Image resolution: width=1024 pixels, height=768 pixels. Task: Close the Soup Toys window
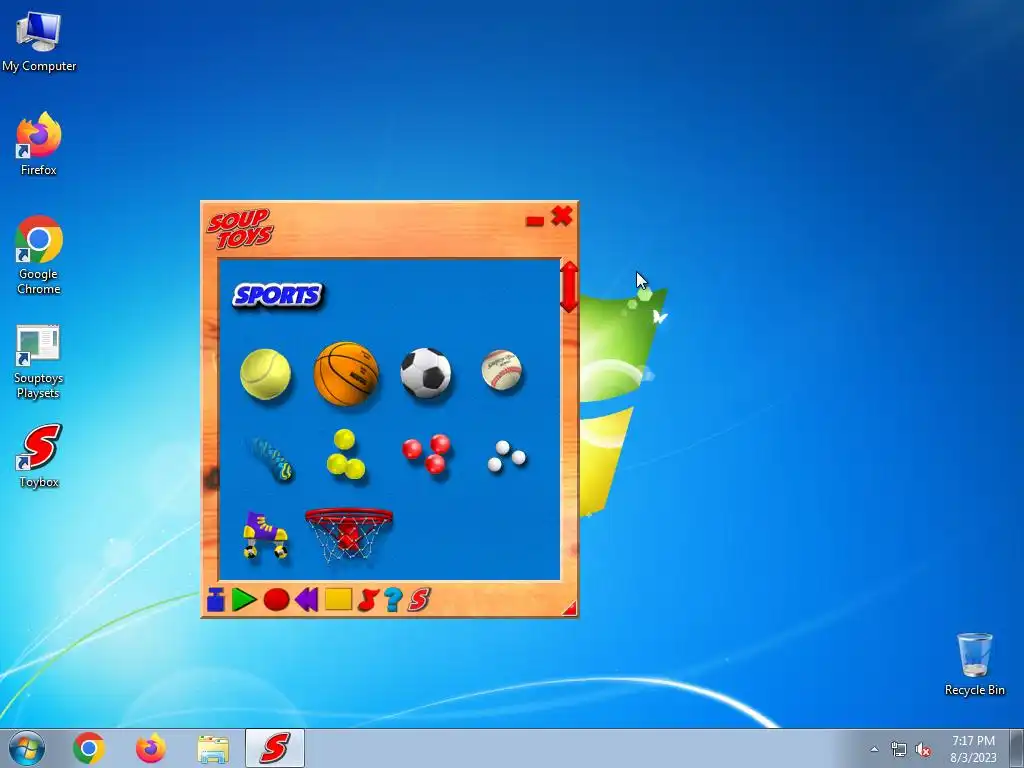562,216
